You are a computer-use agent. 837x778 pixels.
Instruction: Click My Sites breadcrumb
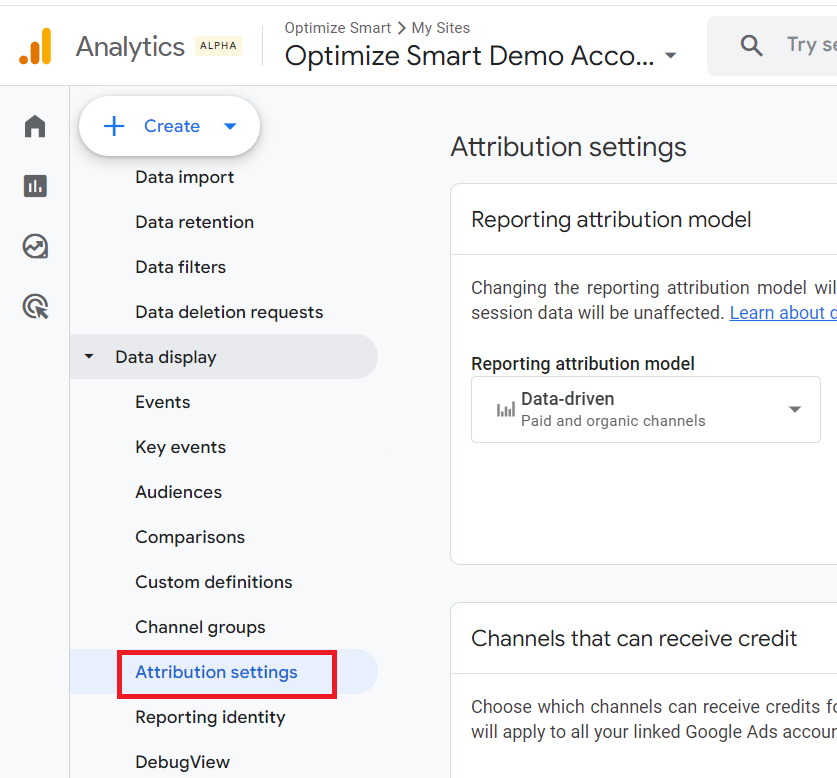tap(440, 28)
